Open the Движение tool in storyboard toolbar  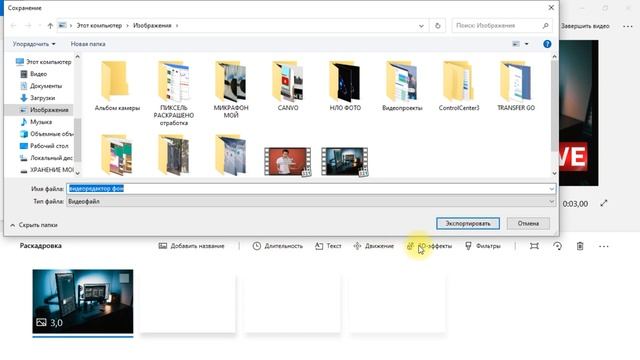point(373,246)
